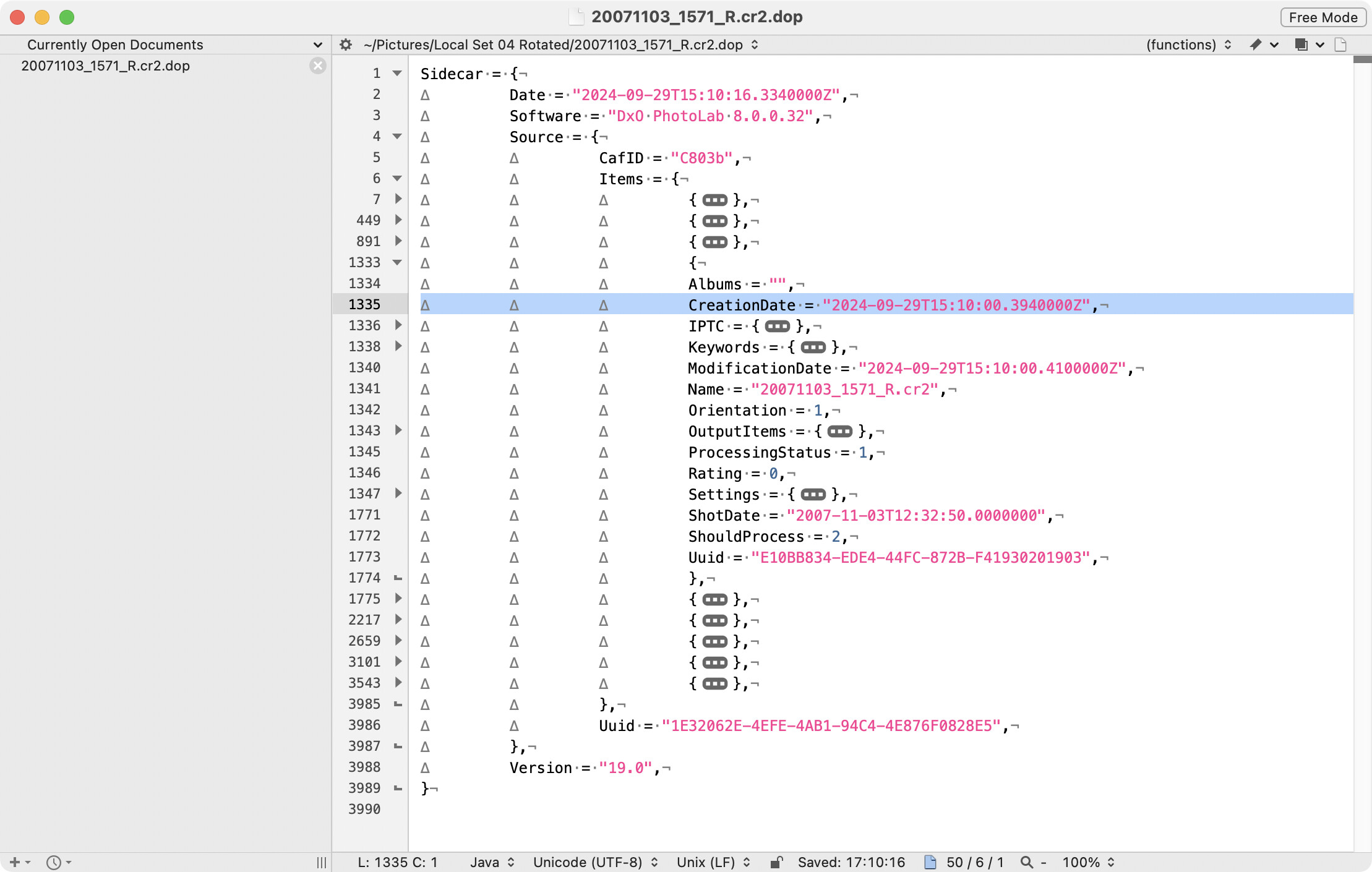Click the fold ellipsis badge on line 891
Image resolution: width=1372 pixels, height=872 pixels.
click(x=715, y=242)
